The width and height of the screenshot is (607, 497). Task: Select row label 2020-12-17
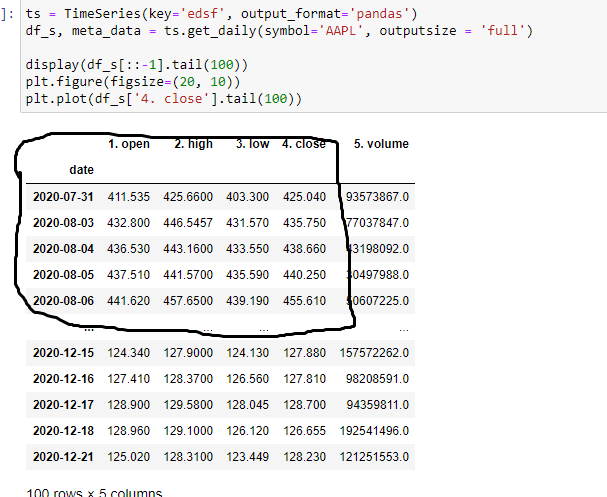[x=63, y=405]
